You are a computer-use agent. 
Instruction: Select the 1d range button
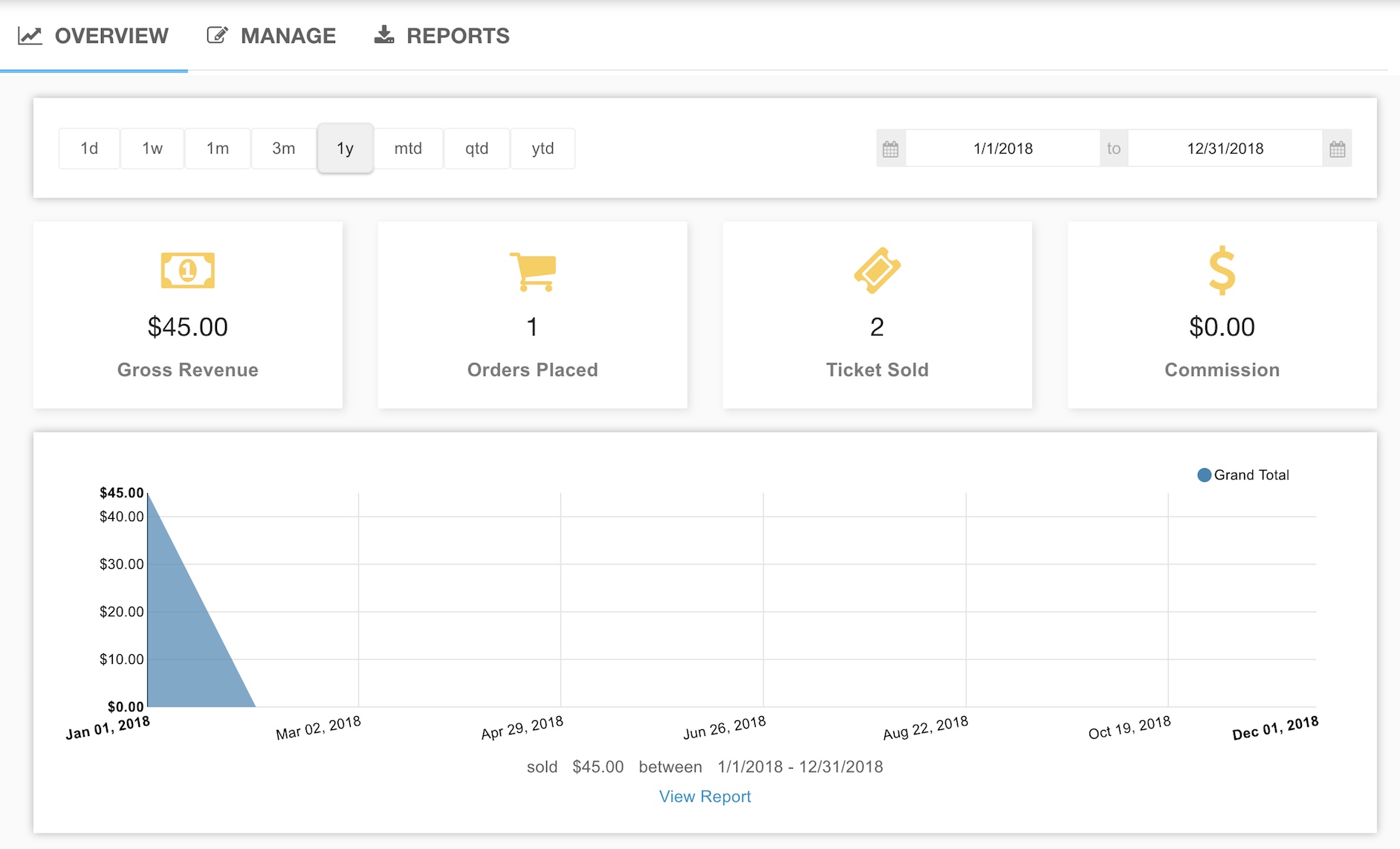coord(89,149)
